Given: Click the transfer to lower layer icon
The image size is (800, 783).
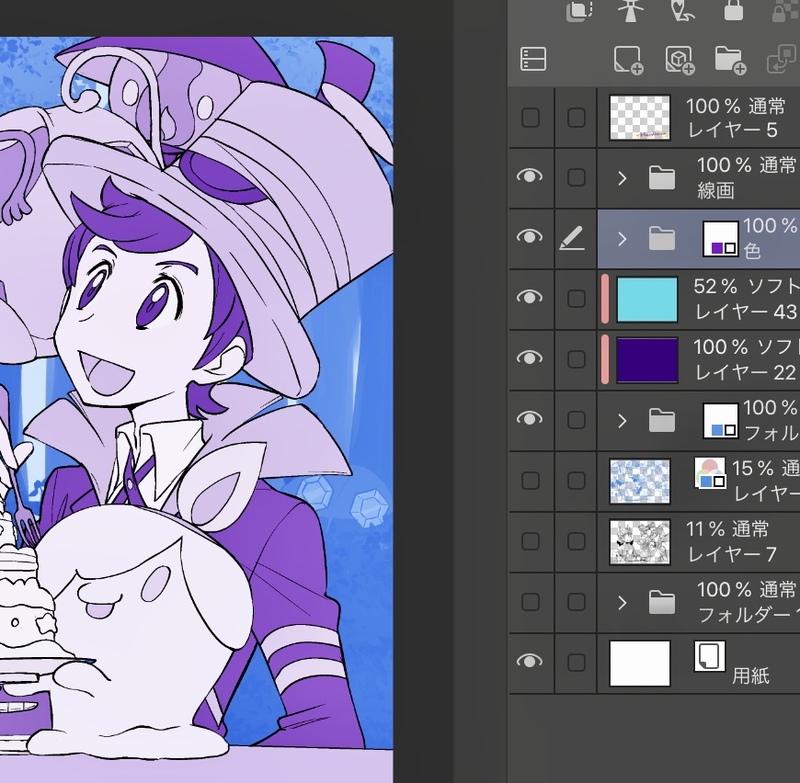Looking at the screenshot, I should click(783, 59).
